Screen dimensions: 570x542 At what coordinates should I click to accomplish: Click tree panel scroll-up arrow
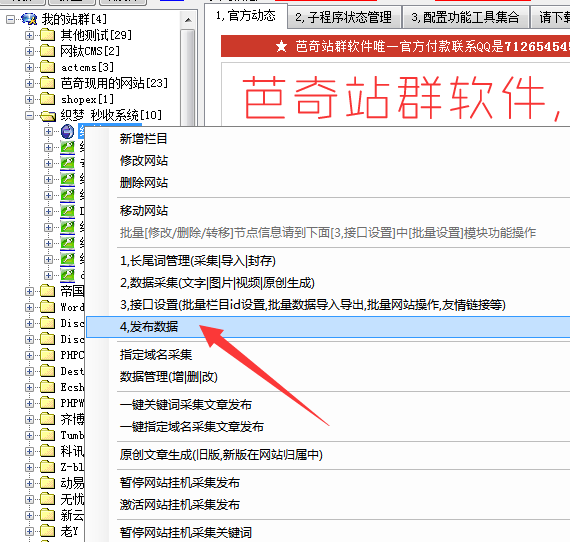[x=188, y=20]
